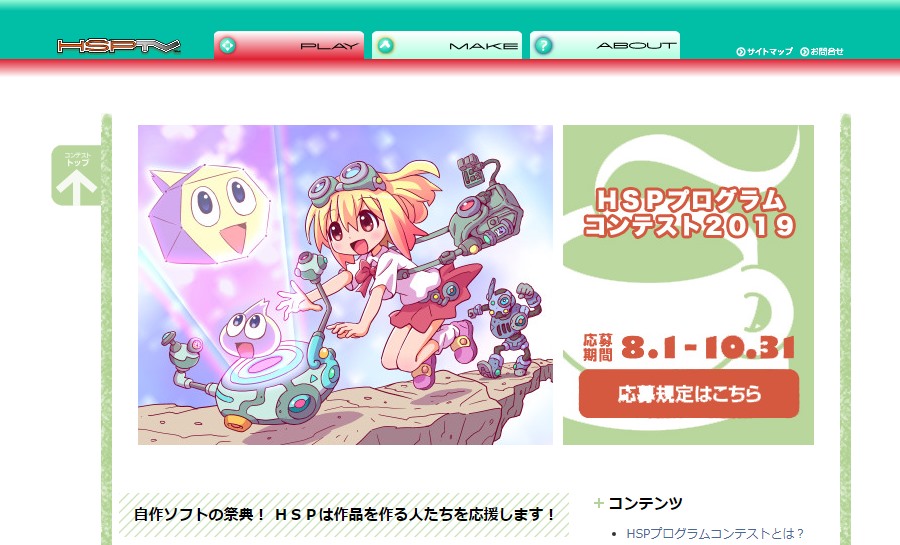Click the up arrow contest top icon
900x545 pixels.
click(77, 176)
